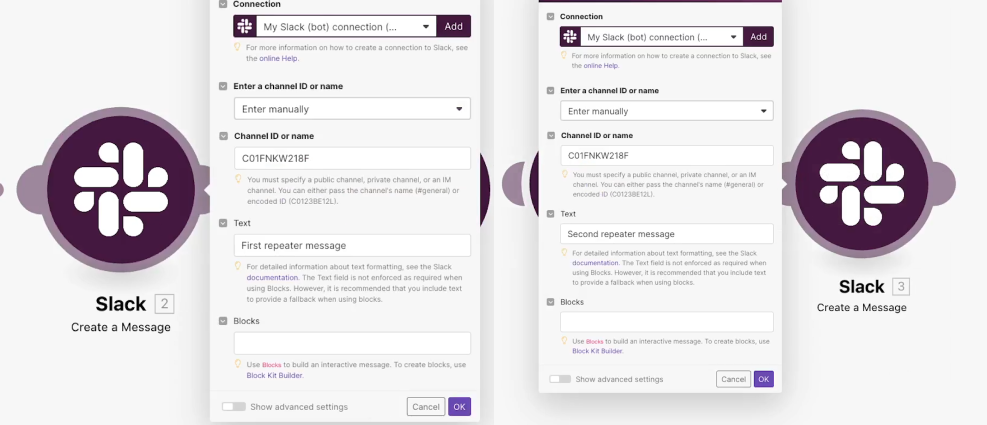
Task: Toggle the Connection checkbox in left panel
Action: pos(223,4)
